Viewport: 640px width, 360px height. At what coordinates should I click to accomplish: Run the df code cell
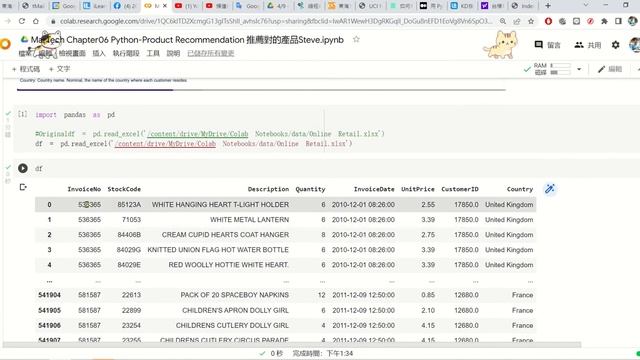click(23, 168)
